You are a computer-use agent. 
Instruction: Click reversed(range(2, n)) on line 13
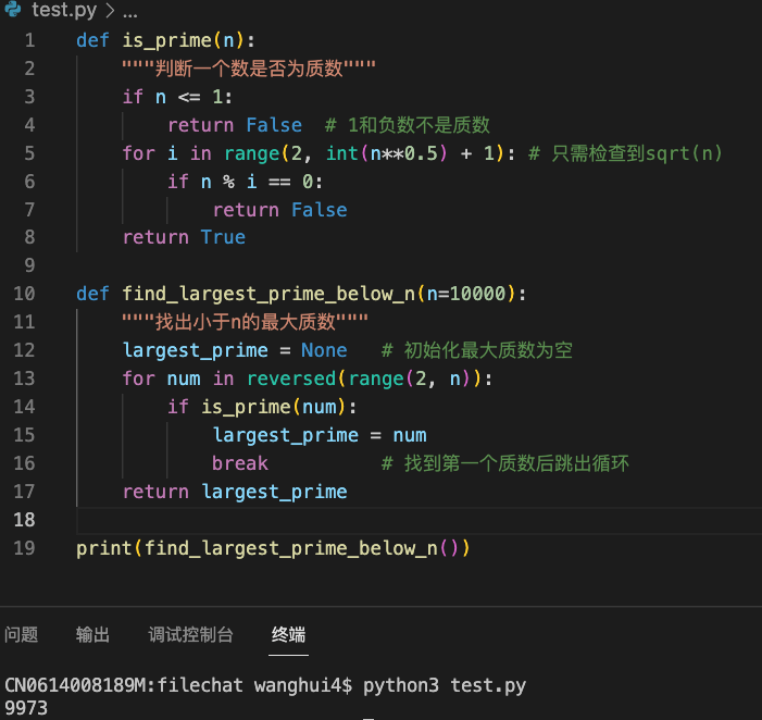click(x=364, y=378)
